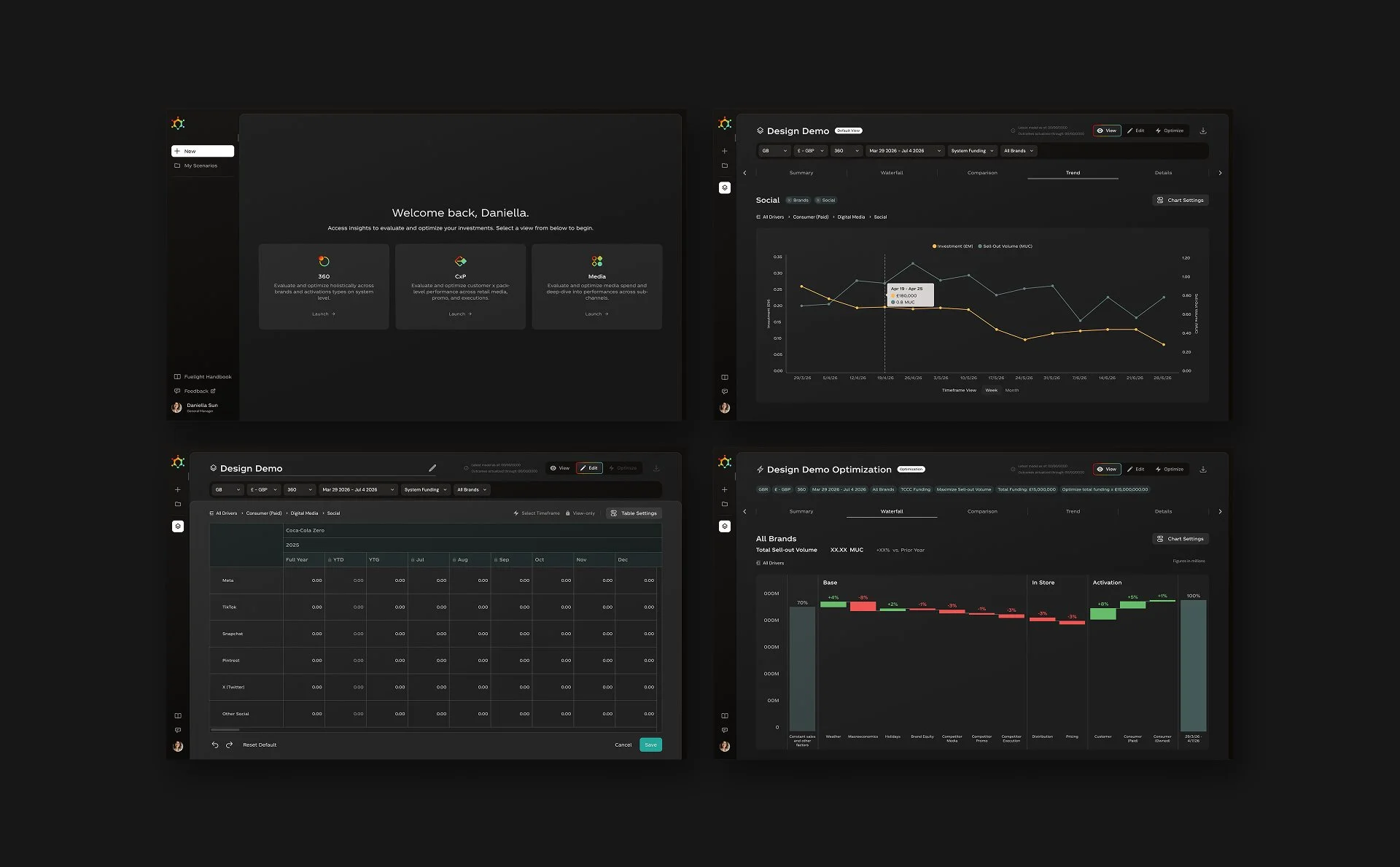Click Launch on the Media card
Viewport: 1400px width, 867px height.
pos(596,314)
